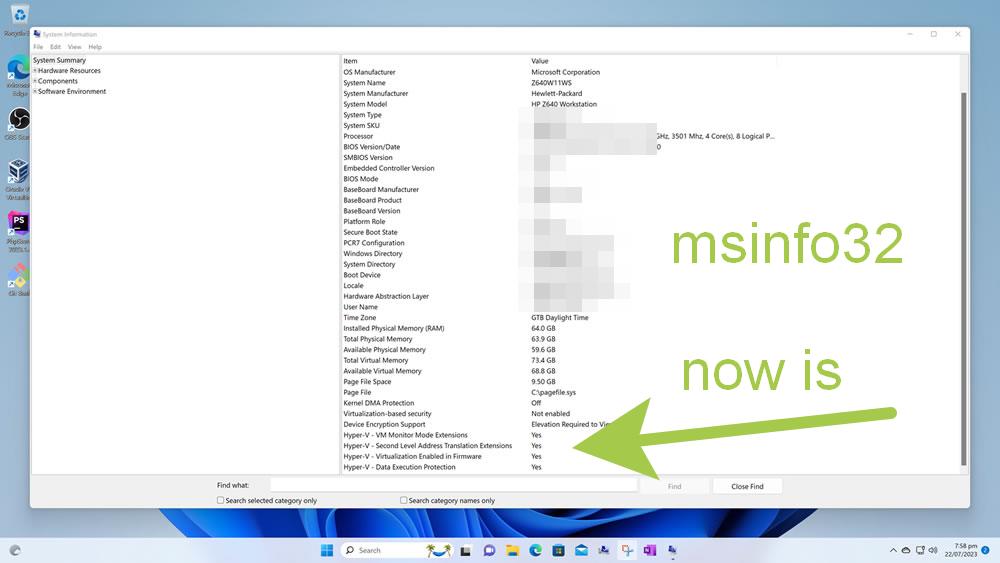Open File Explorer from the taskbar
The height and width of the screenshot is (563, 1000).
[x=512, y=550]
